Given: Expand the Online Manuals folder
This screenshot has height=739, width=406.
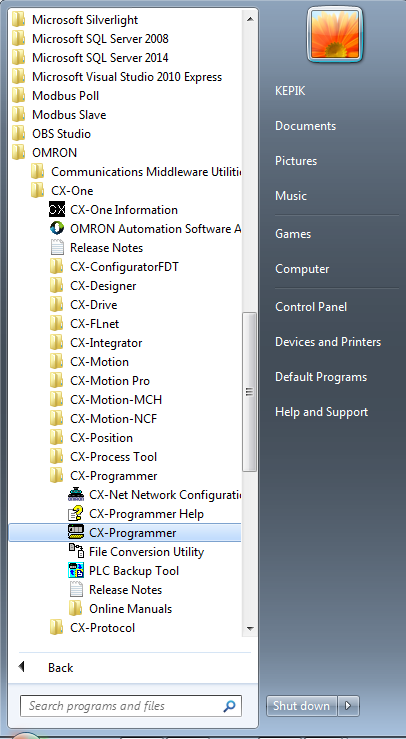Looking at the screenshot, I should (x=120, y=608).
